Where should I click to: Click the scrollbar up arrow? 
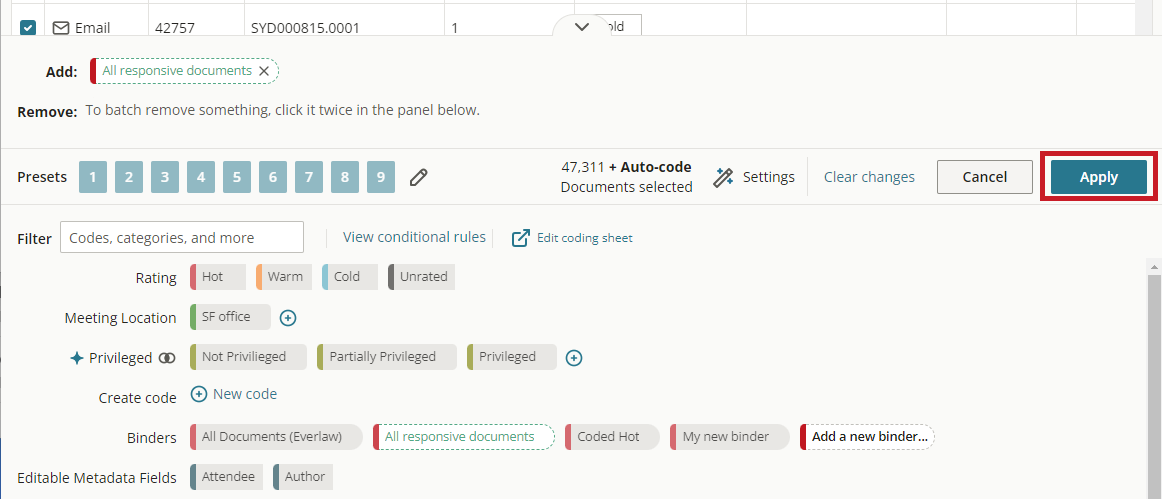pyautogui.click(x=1153, y=265)
